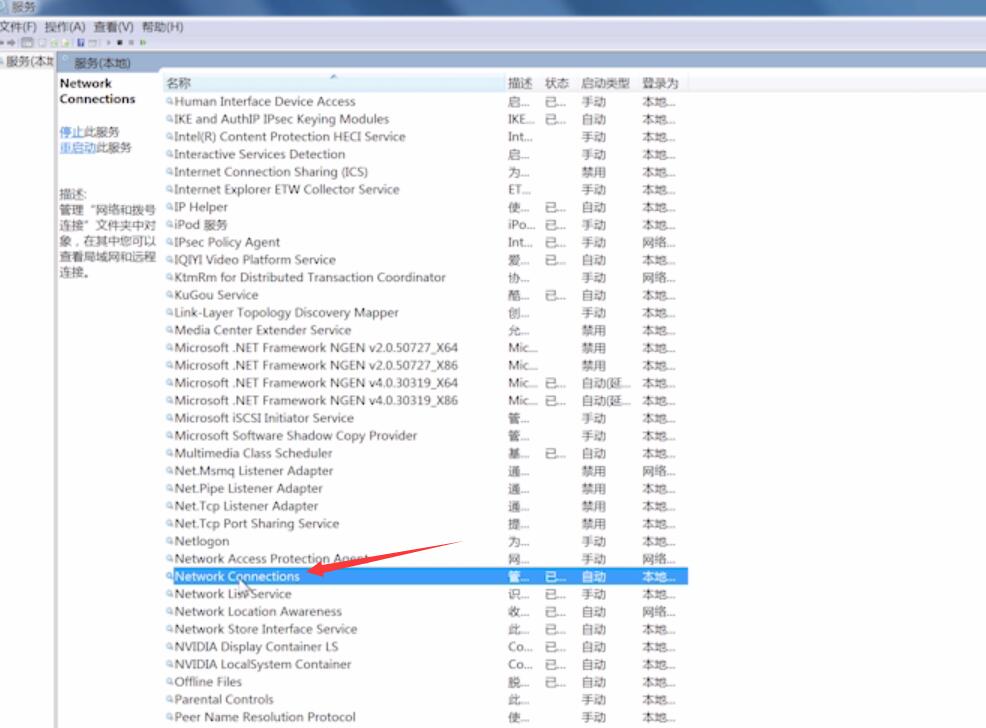The width and height of the screenshot is (986, 728).
Task: Sort by the 状态 column header
Action: coord(557,83)
